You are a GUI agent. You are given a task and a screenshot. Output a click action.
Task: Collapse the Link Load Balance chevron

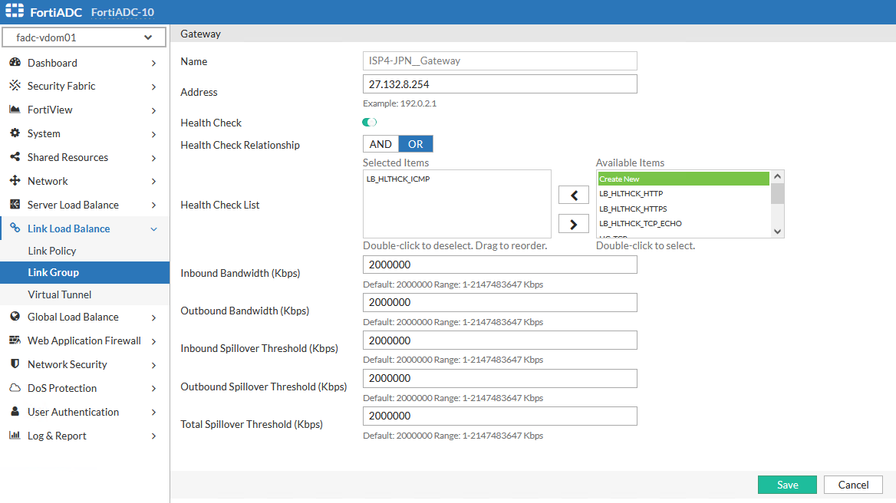153,229
